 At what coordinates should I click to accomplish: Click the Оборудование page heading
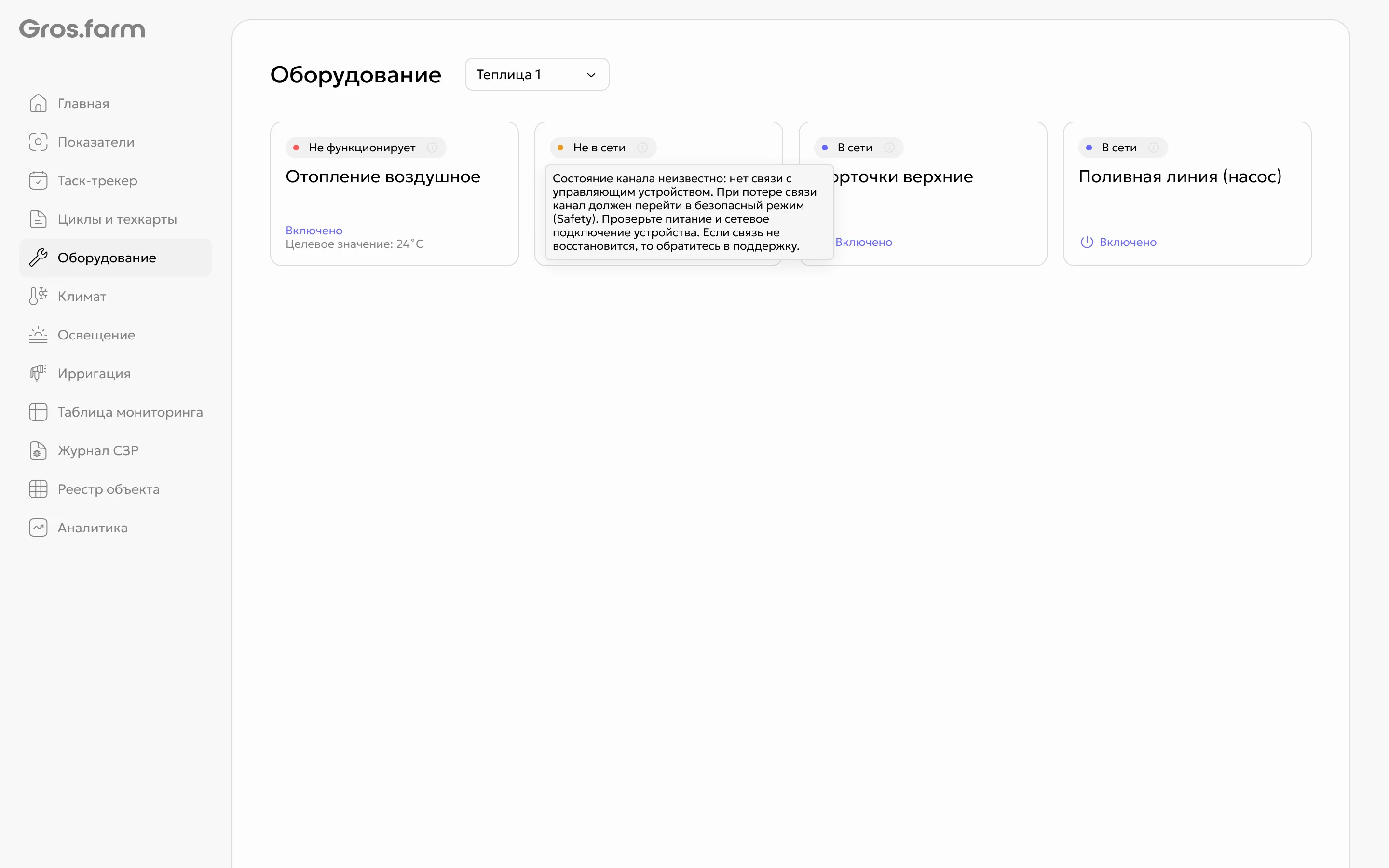tap(356, 75)
